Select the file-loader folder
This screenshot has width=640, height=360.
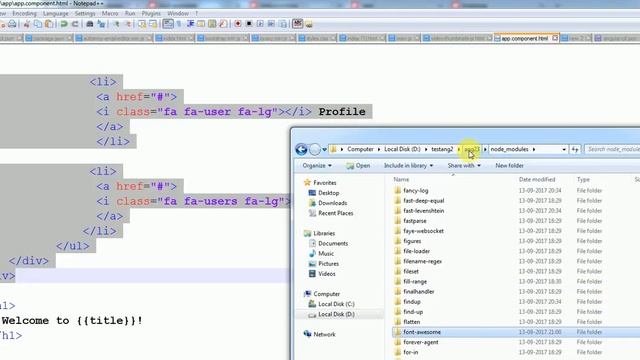pos(416,251)
